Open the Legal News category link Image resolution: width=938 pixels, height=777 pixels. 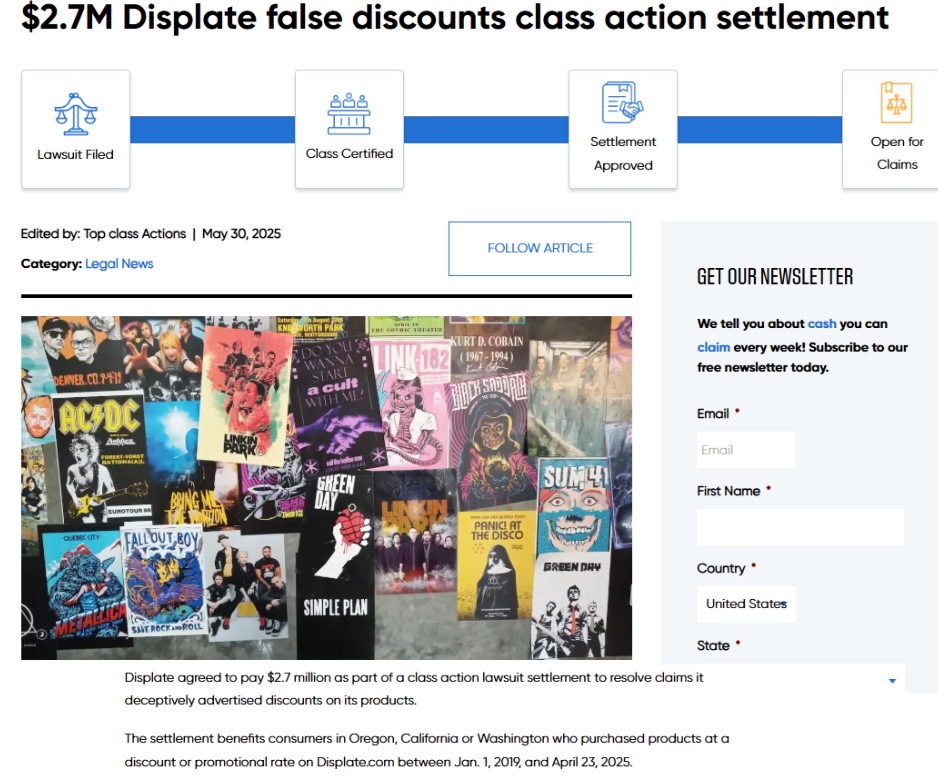point(119,264)
